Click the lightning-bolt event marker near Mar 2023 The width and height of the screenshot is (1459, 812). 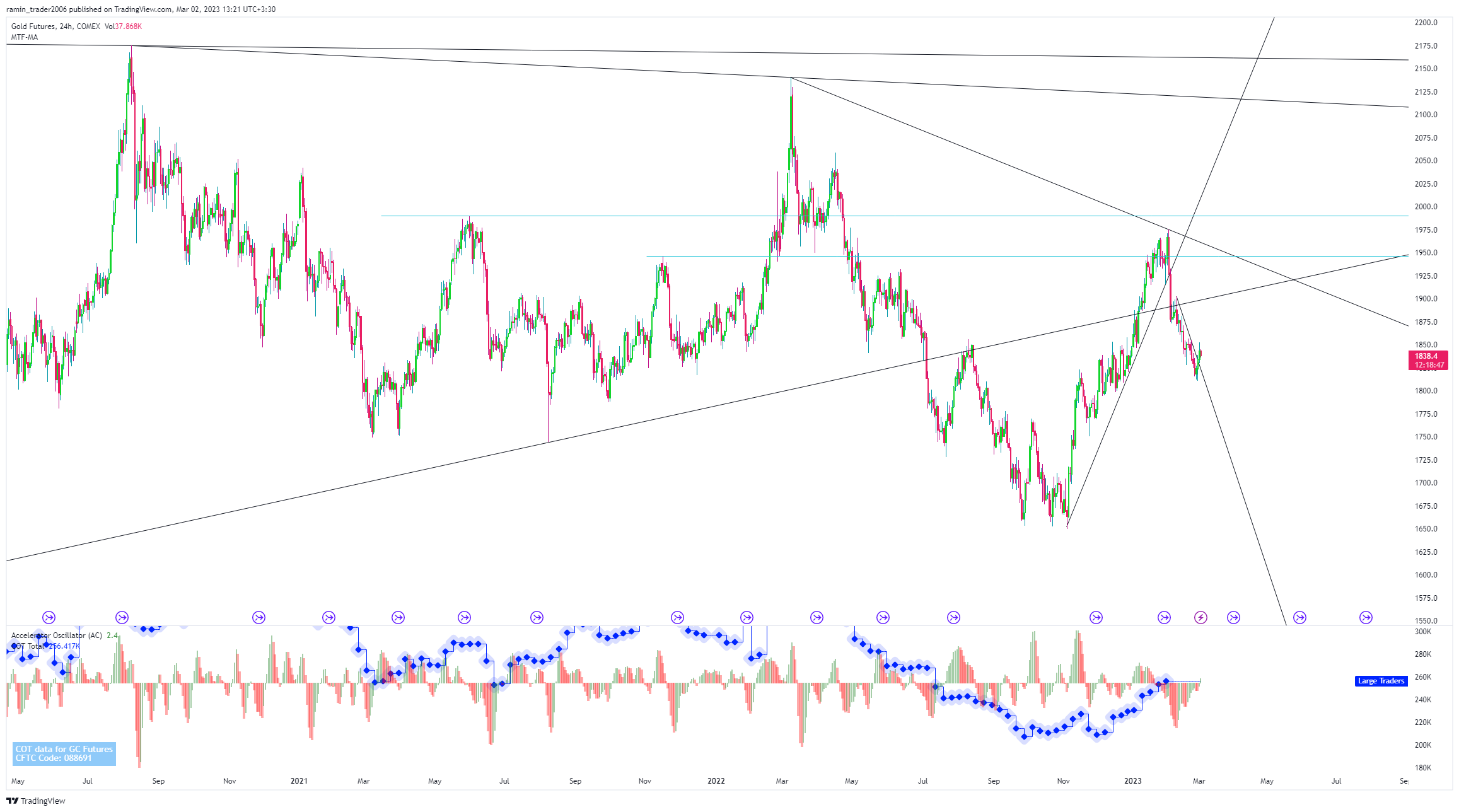[1200, 617]
